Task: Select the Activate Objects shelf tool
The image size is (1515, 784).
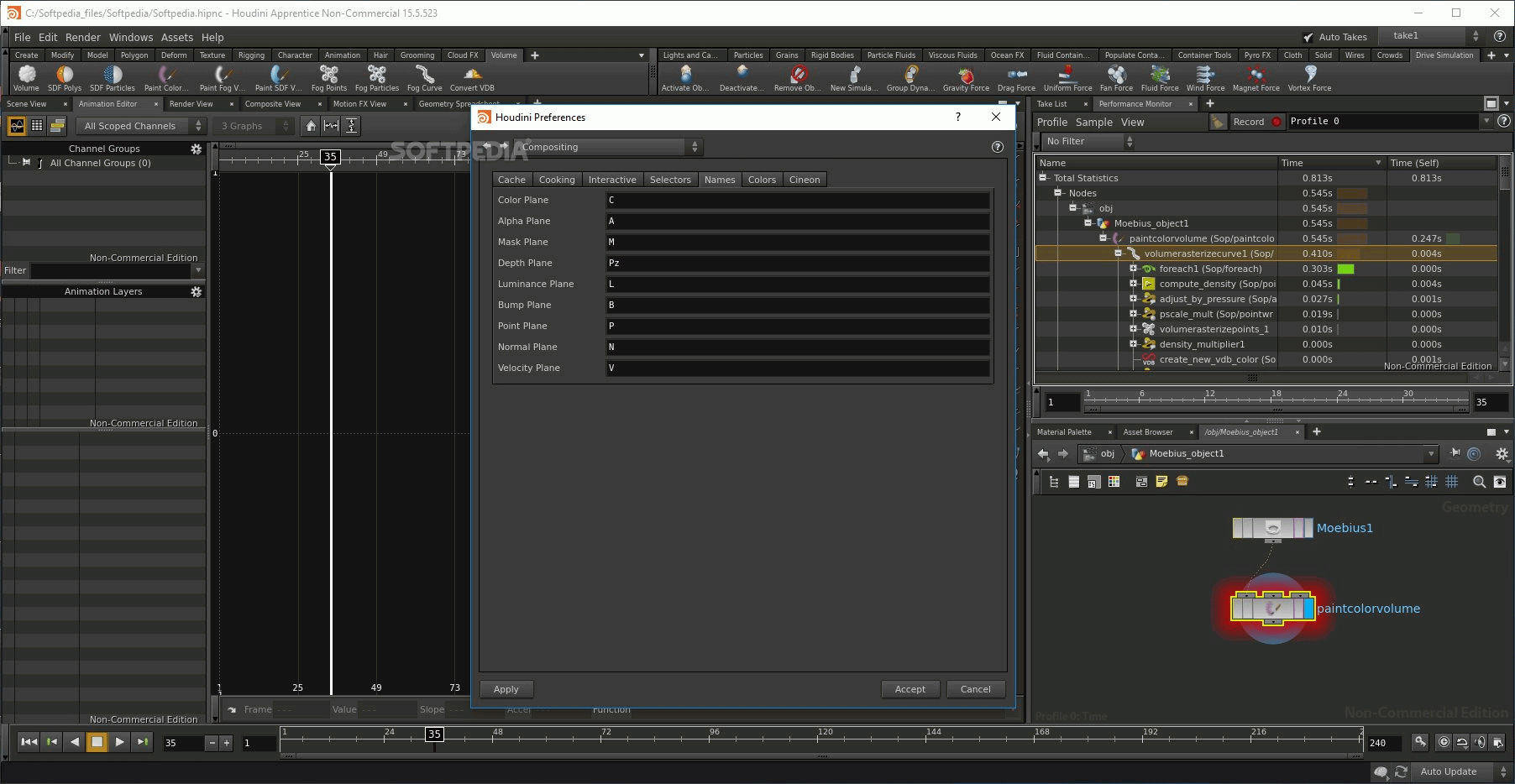Action: (685, 78)
